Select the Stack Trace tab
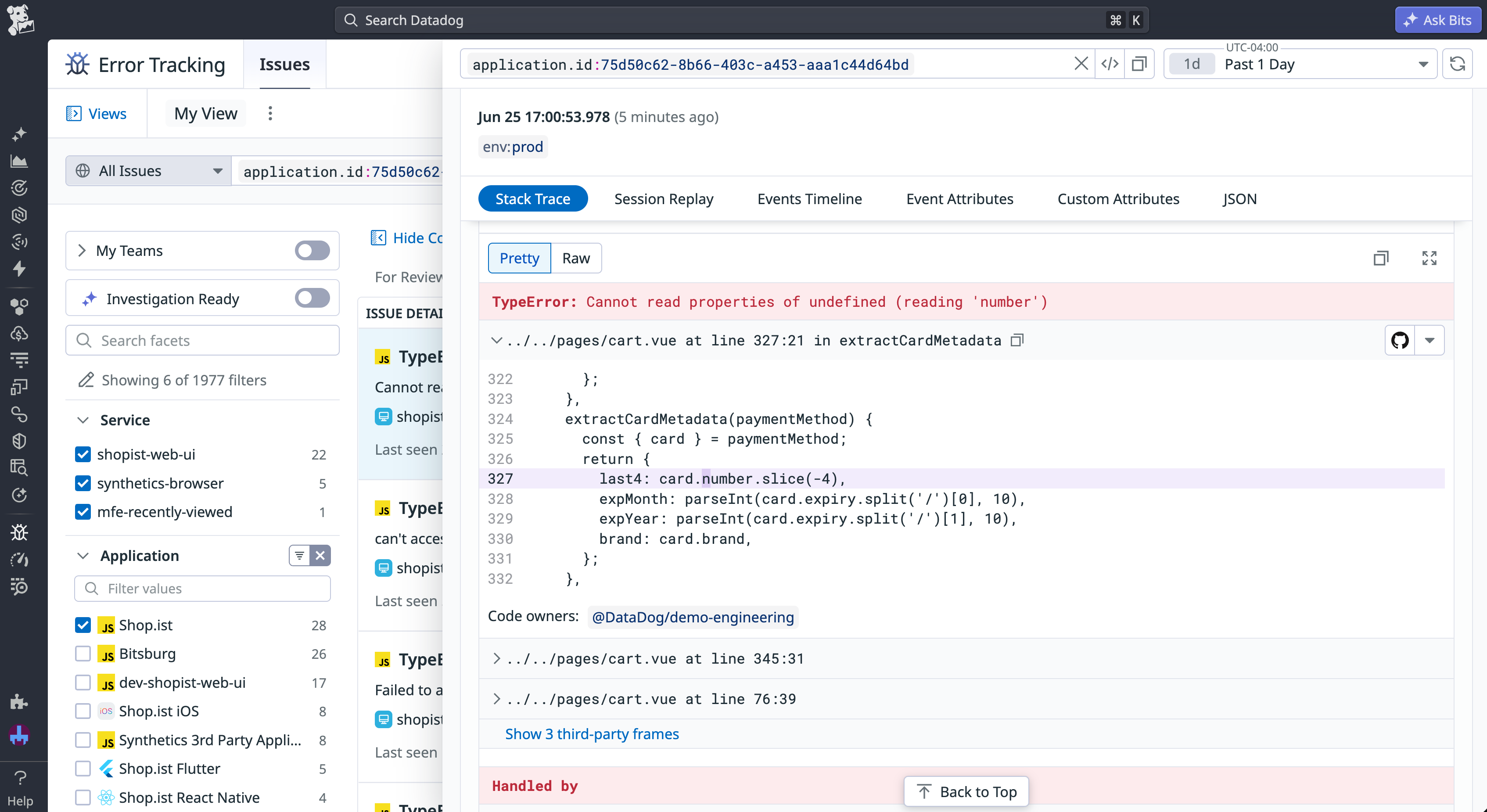The width and height of the screenshot is (1487, 812). tap(533, 199)
